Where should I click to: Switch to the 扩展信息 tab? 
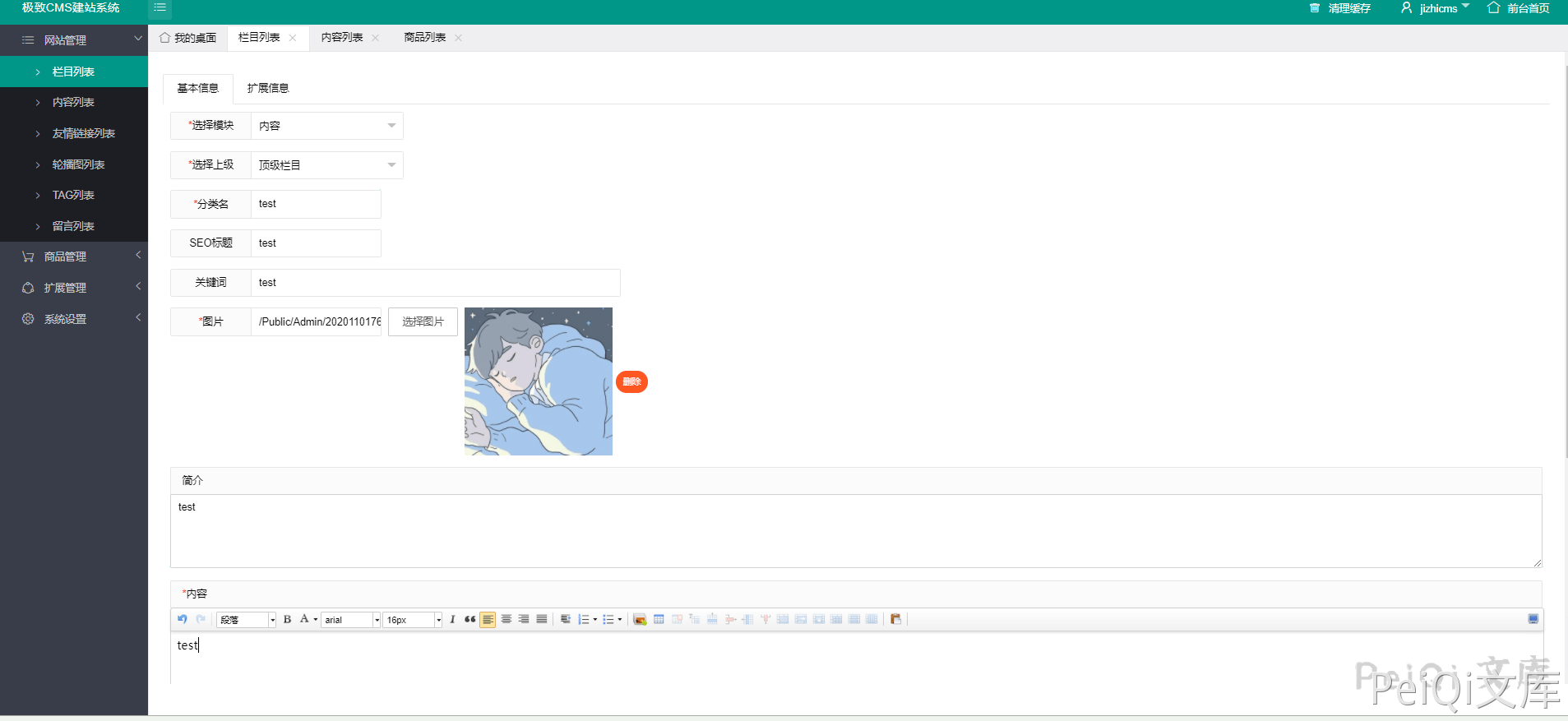point(268,88)
